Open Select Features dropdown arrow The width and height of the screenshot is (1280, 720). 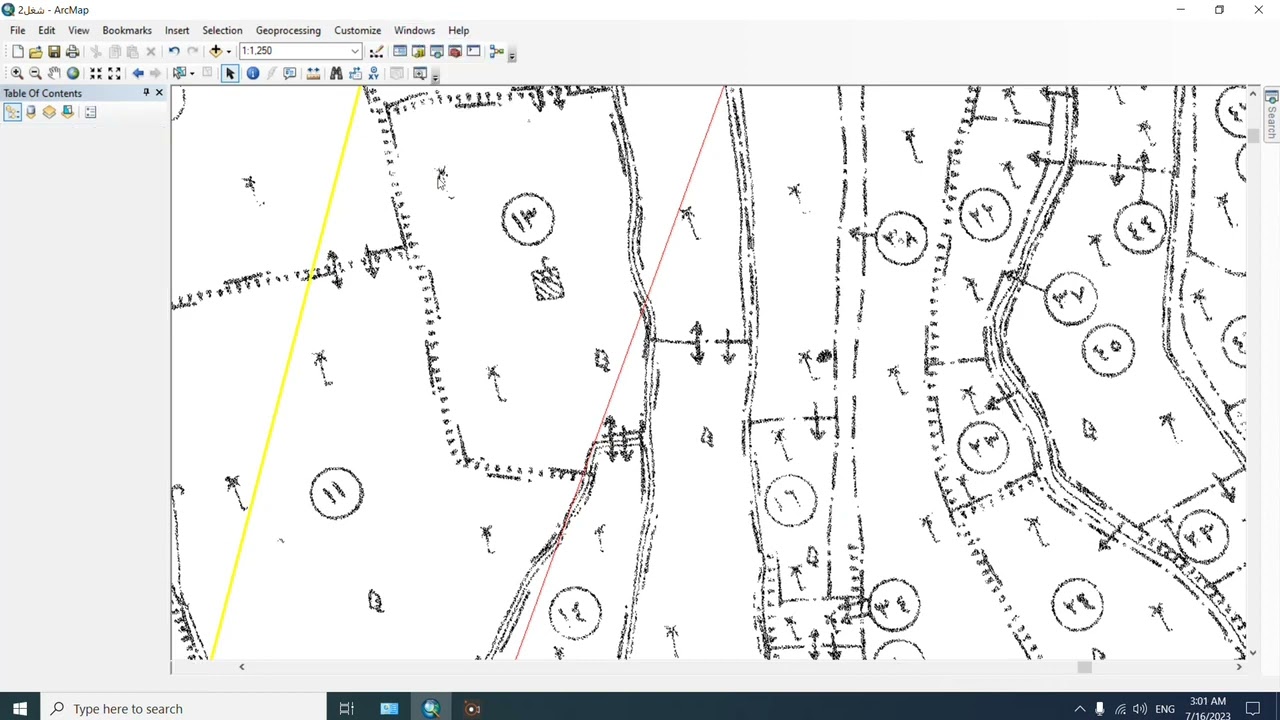pyautogui.click(x=192, y=73)
